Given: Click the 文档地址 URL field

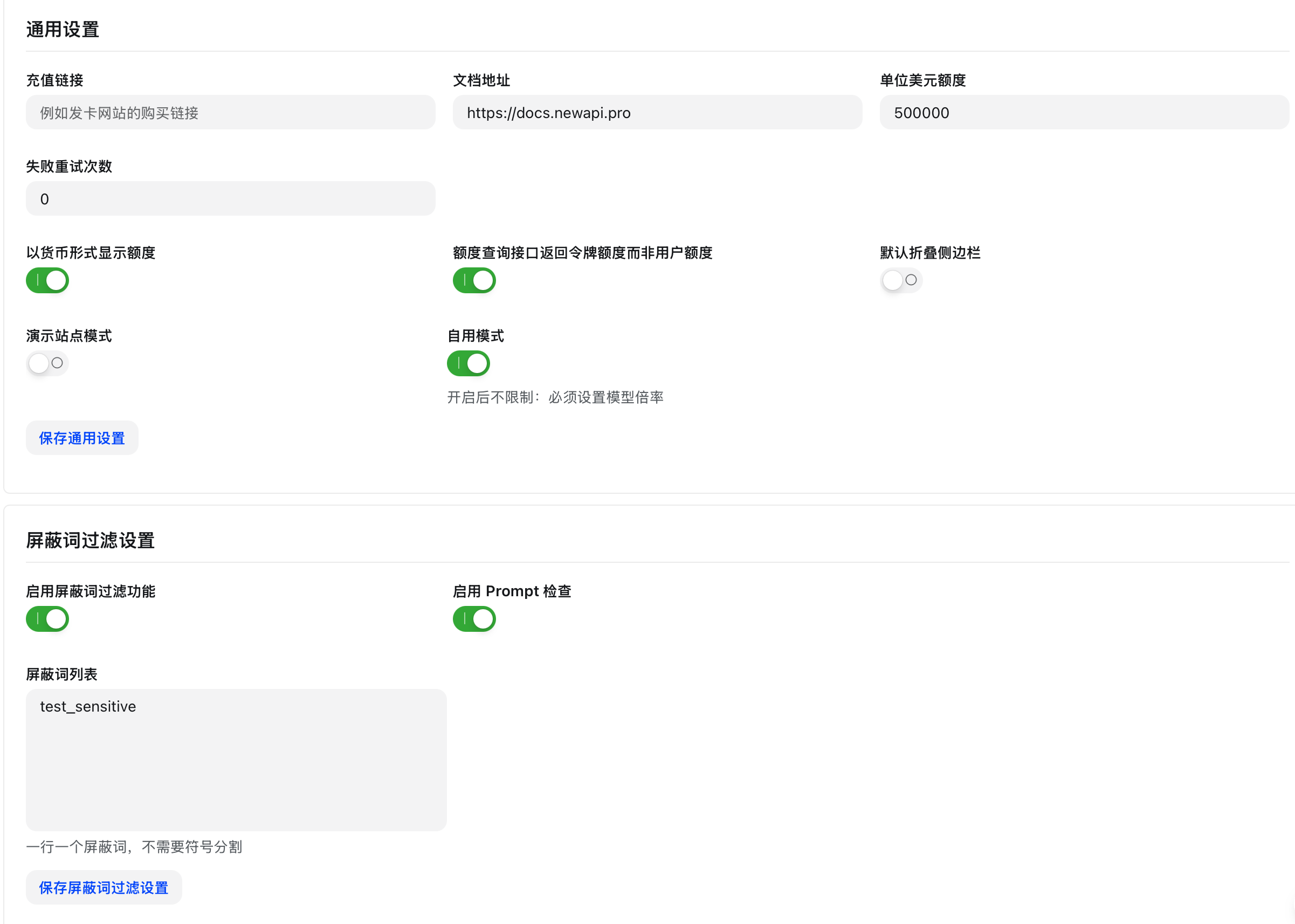Looking at the screenshot, I should click(x=657, y=113).
